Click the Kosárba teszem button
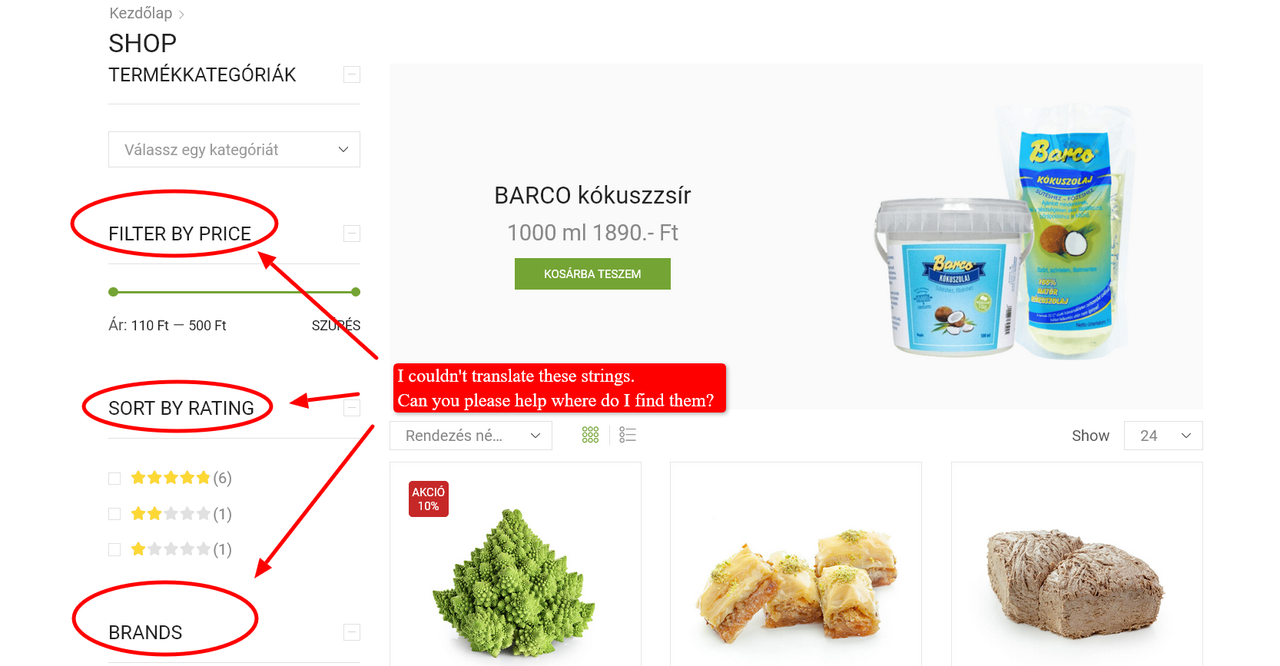Image resolution: width=1280 pixels, height=666 pixels. (x=592, y=274)
